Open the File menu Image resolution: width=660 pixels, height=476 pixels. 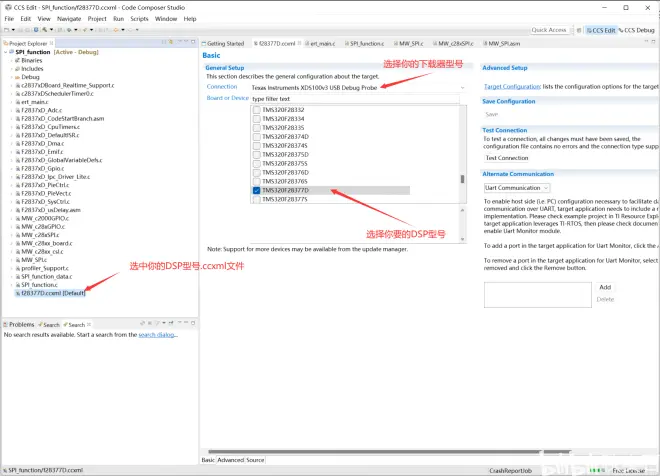tap(9, 19)
